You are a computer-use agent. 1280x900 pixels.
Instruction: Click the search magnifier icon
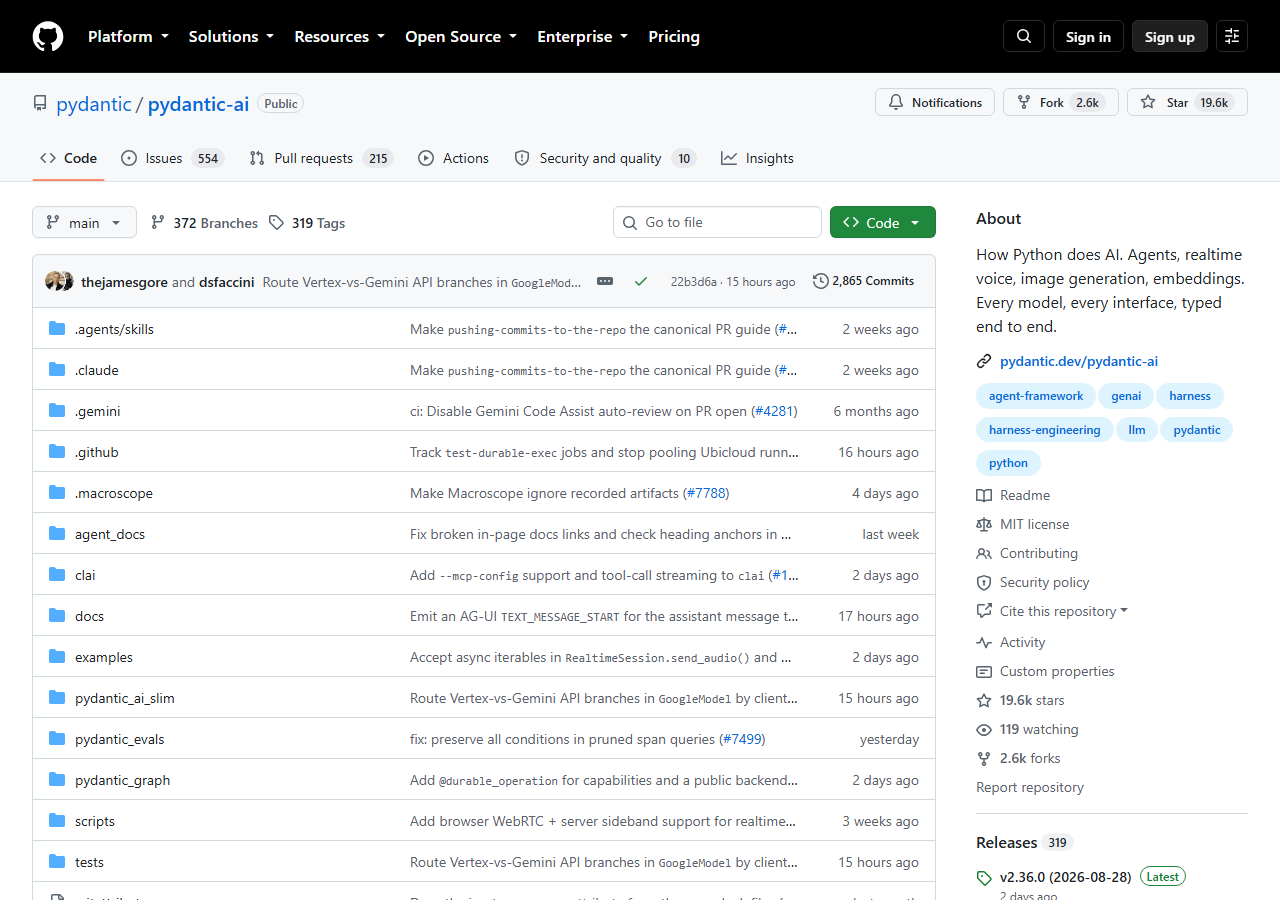(x=1024, y=36)
